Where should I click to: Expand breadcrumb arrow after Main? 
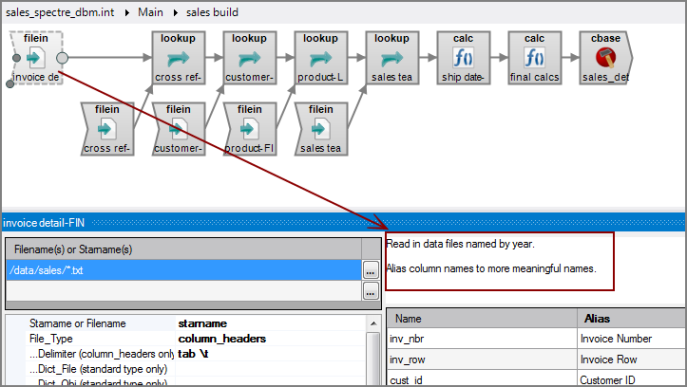175,13
